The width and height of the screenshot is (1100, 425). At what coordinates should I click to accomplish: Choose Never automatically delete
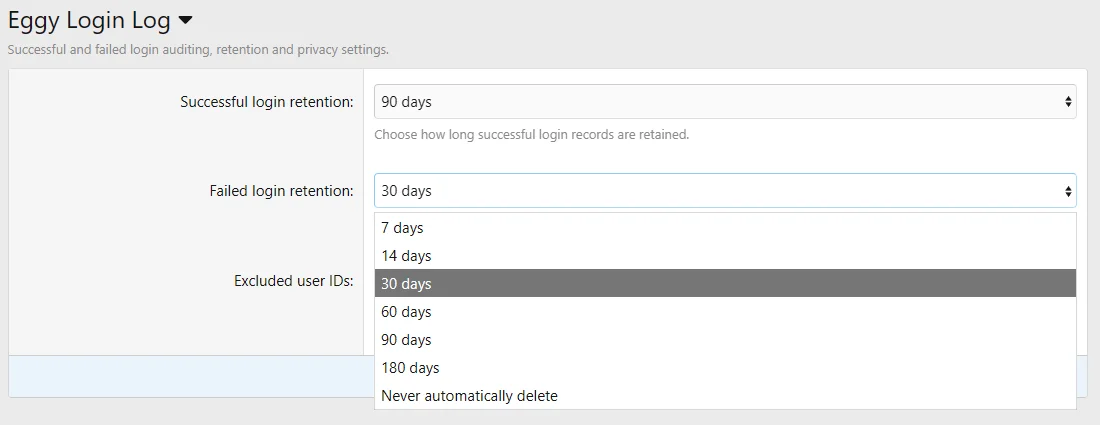pyautogui.click(x=725, y=396)
